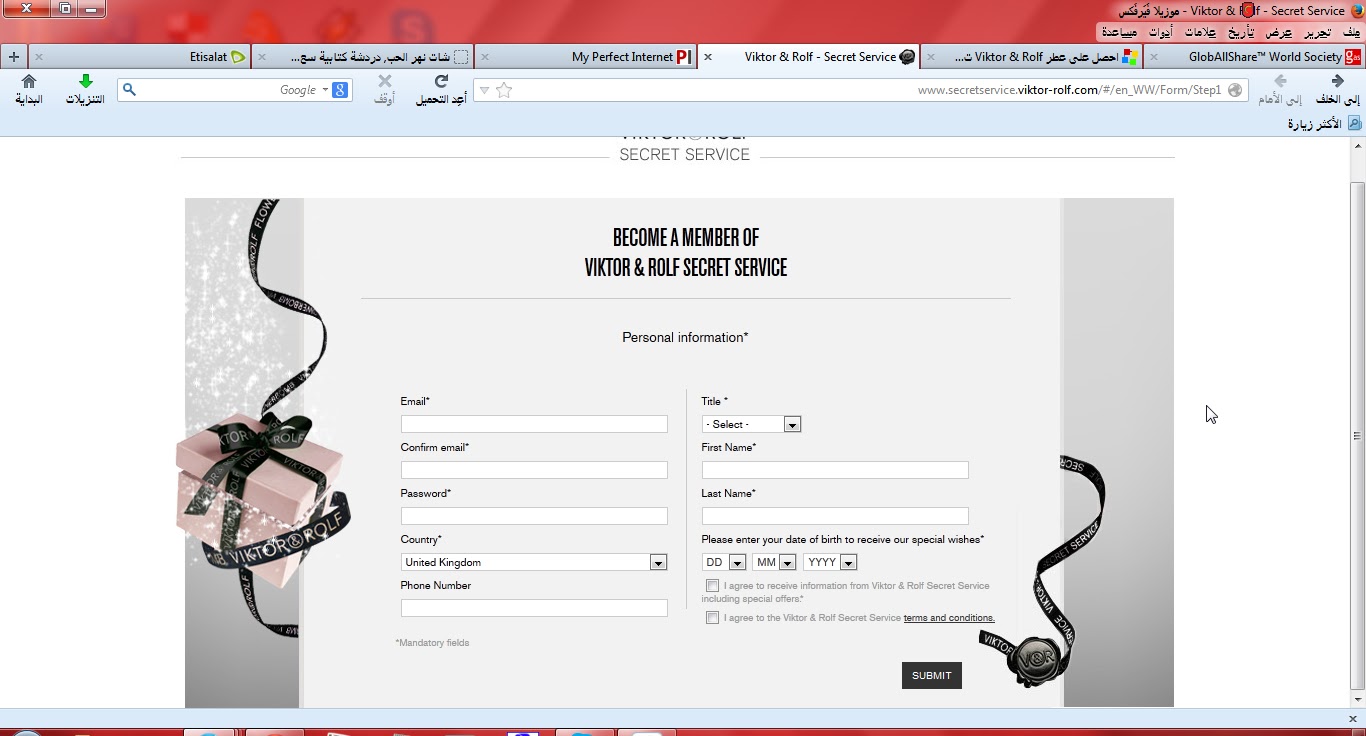The height and width of the screenshot is (736, 1366).
Task: Click the vertical scrollbar thumb
Action: [1357, 435]
